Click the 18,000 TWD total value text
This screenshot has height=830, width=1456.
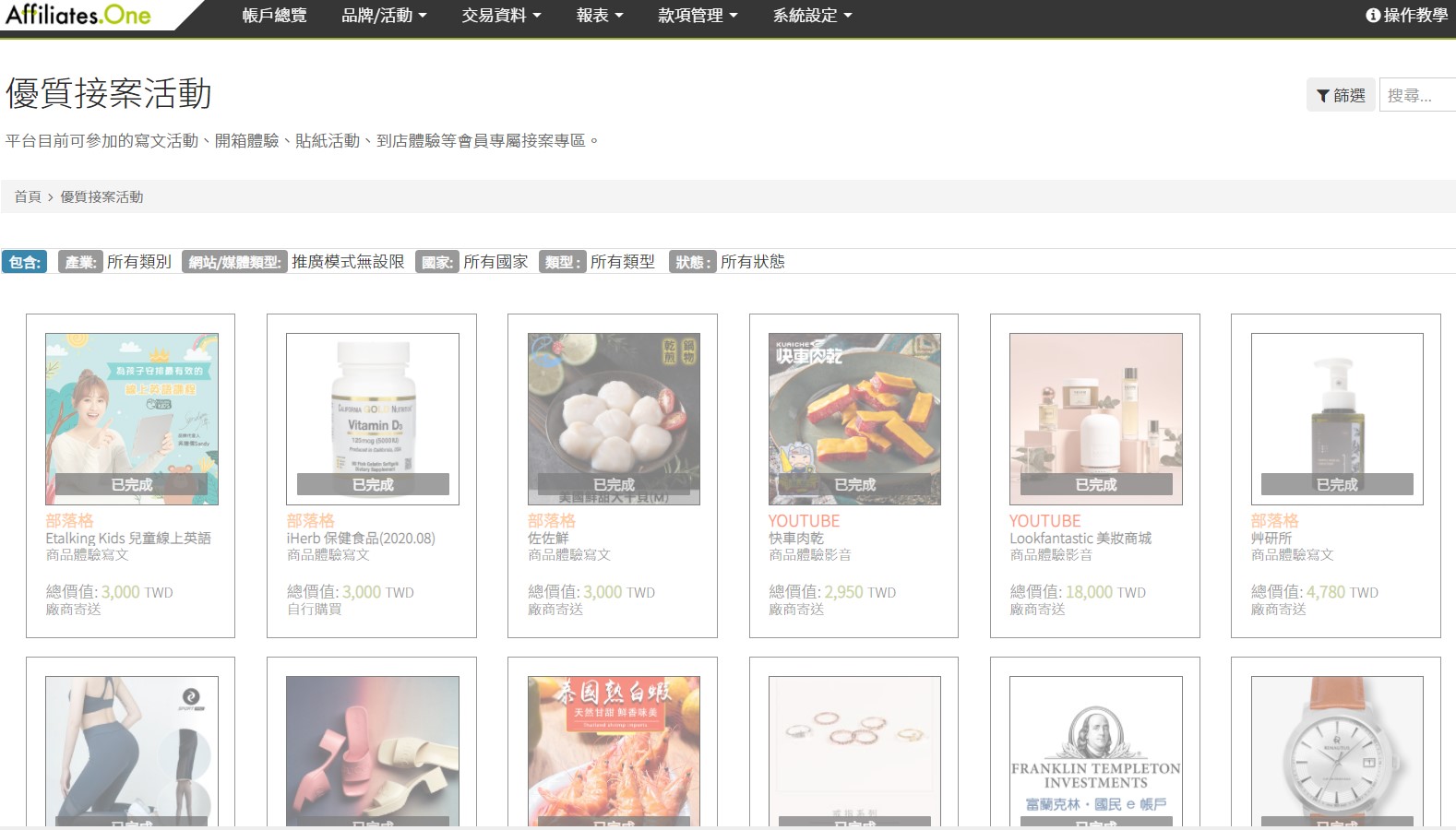tap(1105, 592)
